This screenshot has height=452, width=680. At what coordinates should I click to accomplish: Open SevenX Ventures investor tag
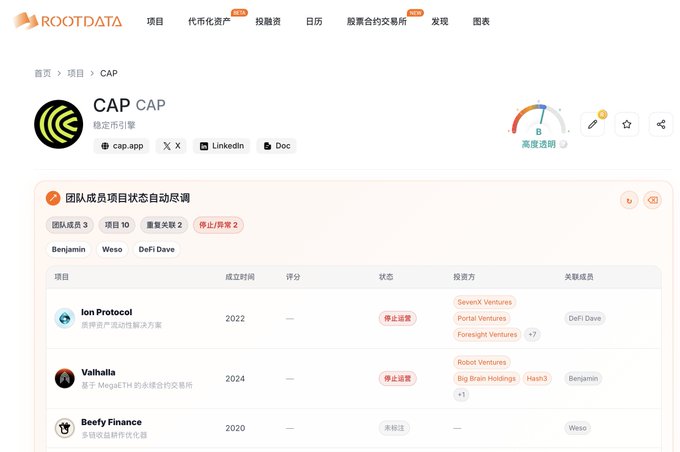click(484, 302)
